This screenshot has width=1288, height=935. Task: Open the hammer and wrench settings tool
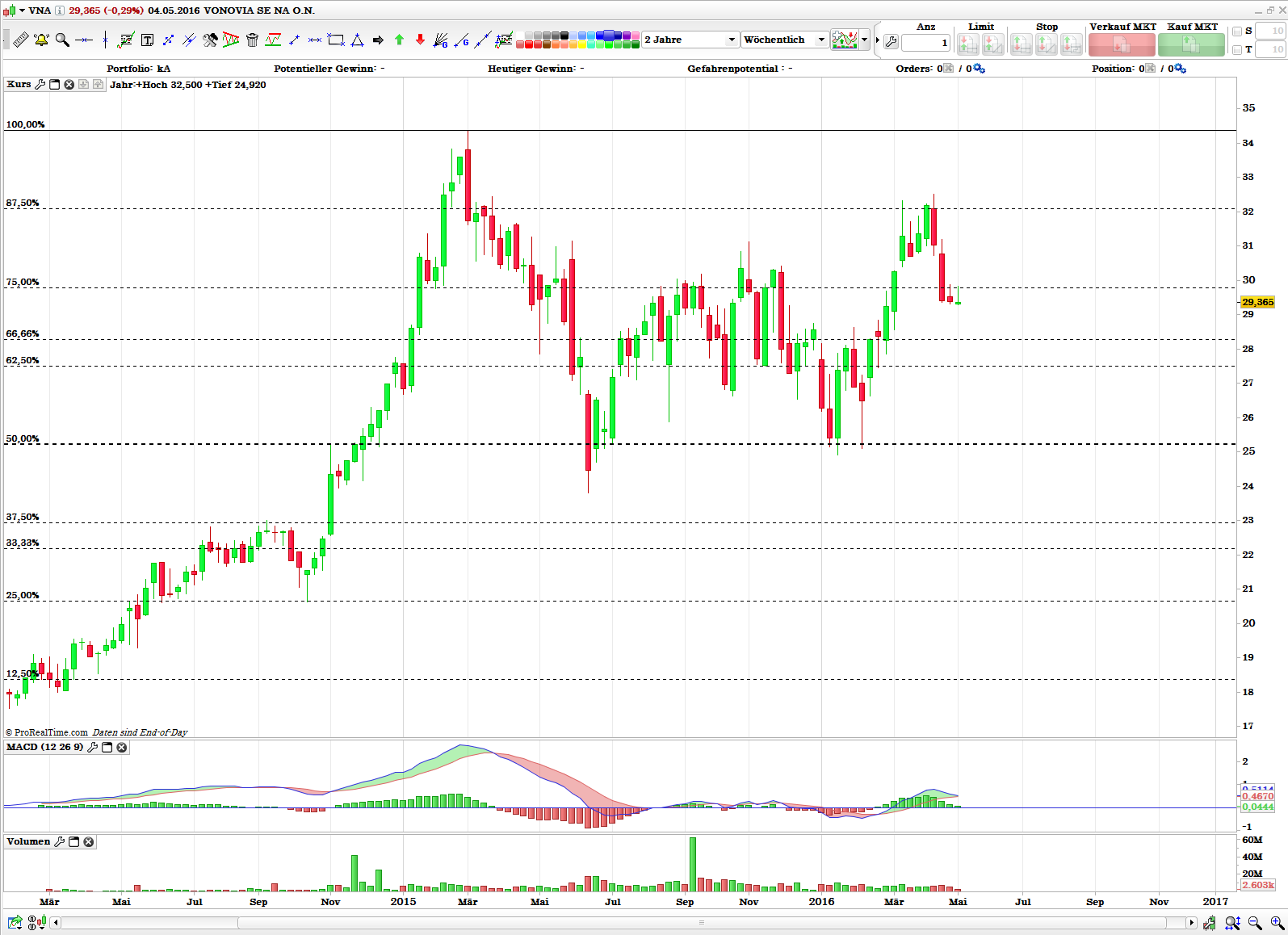210,40
